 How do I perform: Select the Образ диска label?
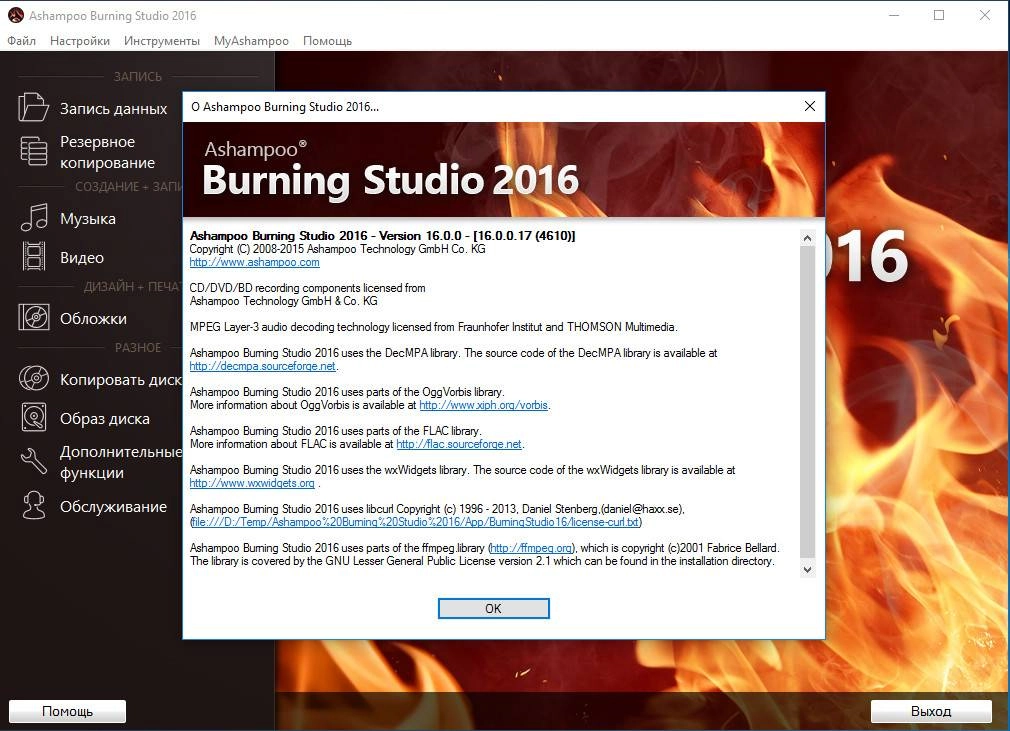click(105, 419)
